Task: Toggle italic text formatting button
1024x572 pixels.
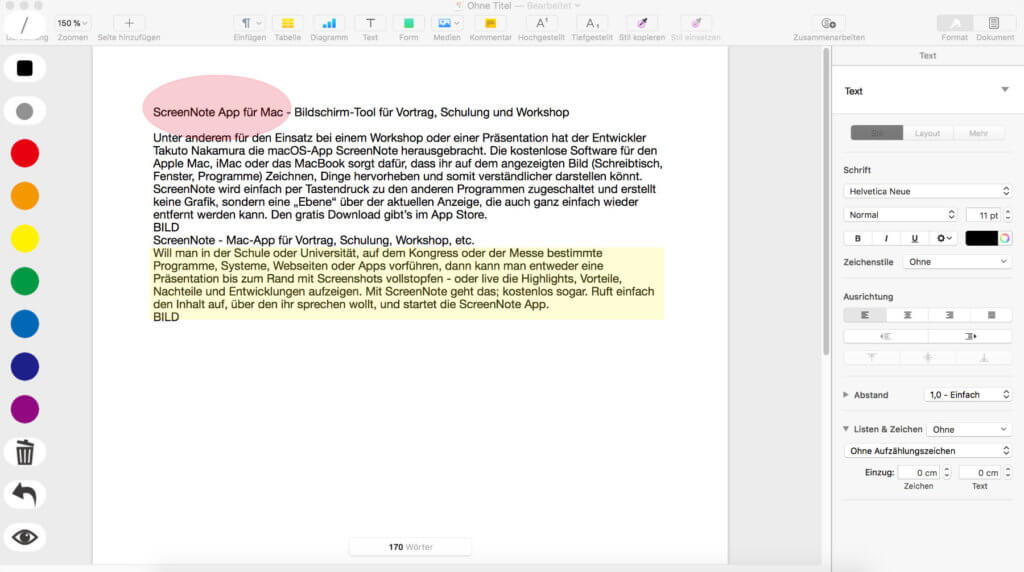Action: tap(886, 238)
